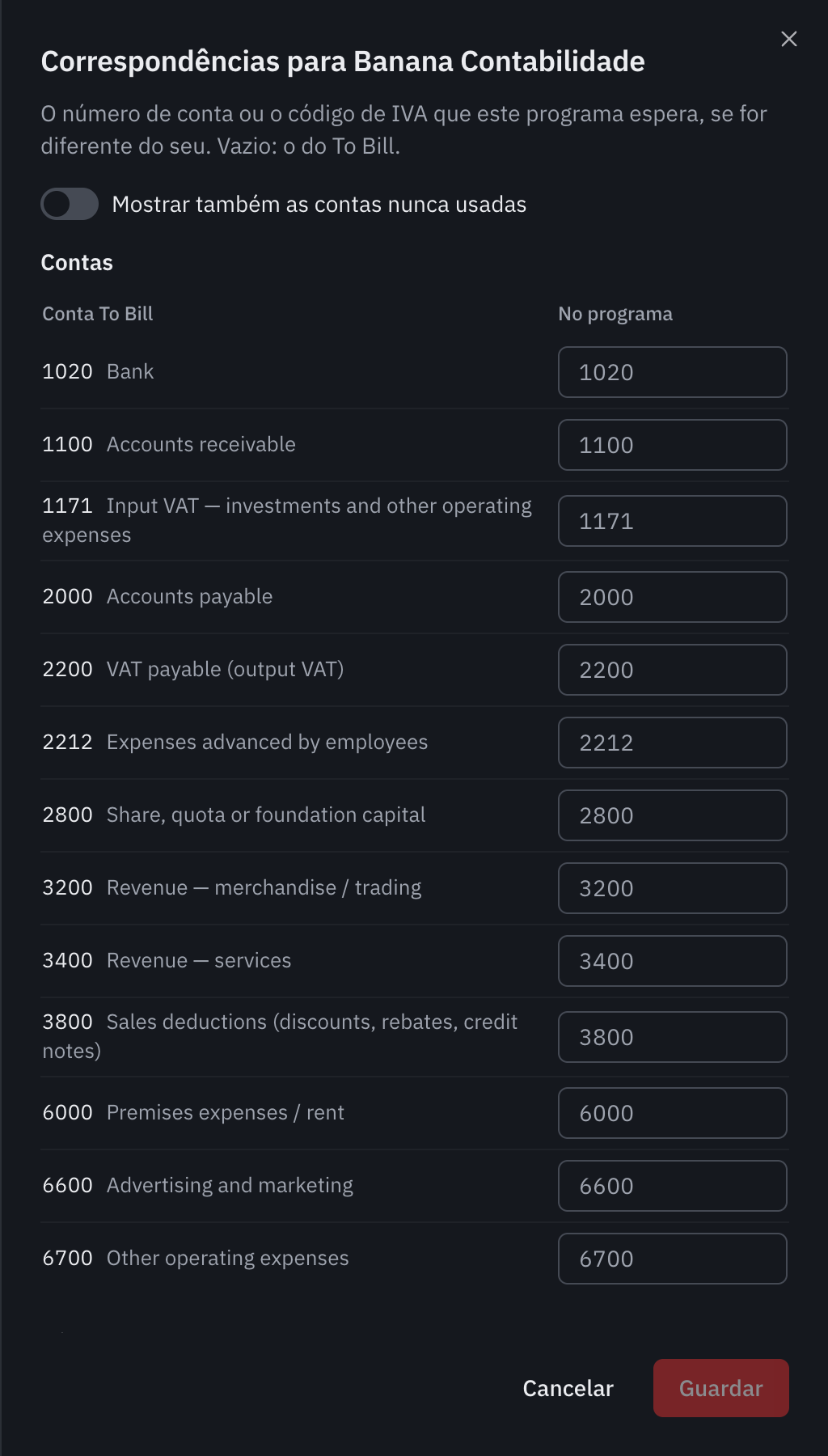Edit the 2200 VAT payable mapping field
This screenshot has width=828, height=1456.
point(673,670)
